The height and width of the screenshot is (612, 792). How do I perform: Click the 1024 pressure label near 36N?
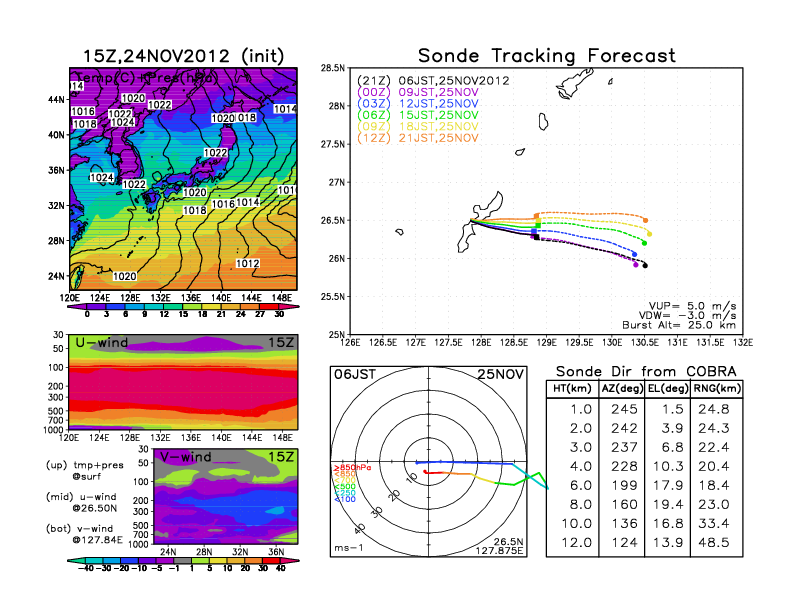click(x=102, y=177)
